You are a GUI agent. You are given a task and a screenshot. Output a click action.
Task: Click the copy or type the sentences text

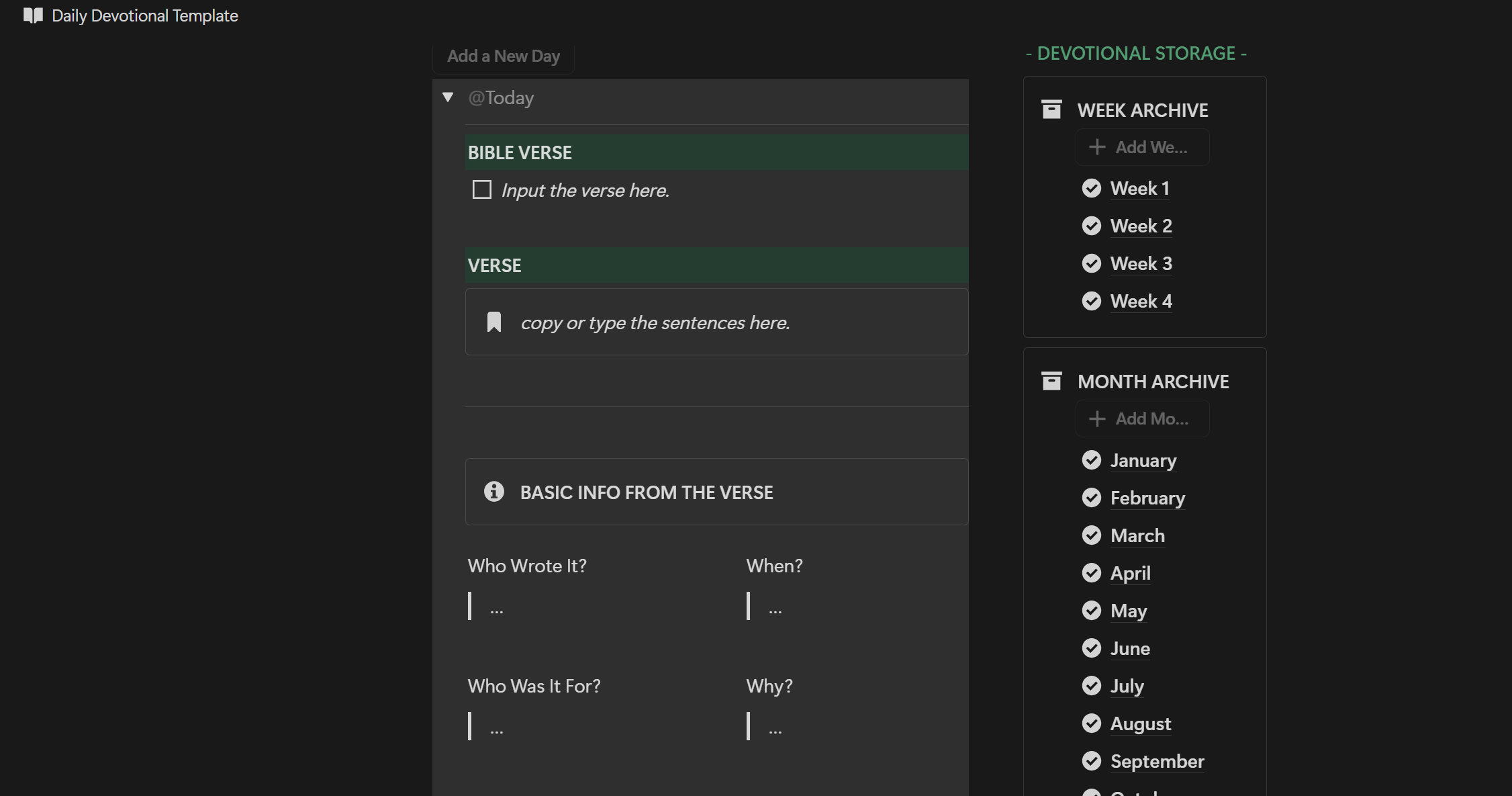[x=655, y=323]
